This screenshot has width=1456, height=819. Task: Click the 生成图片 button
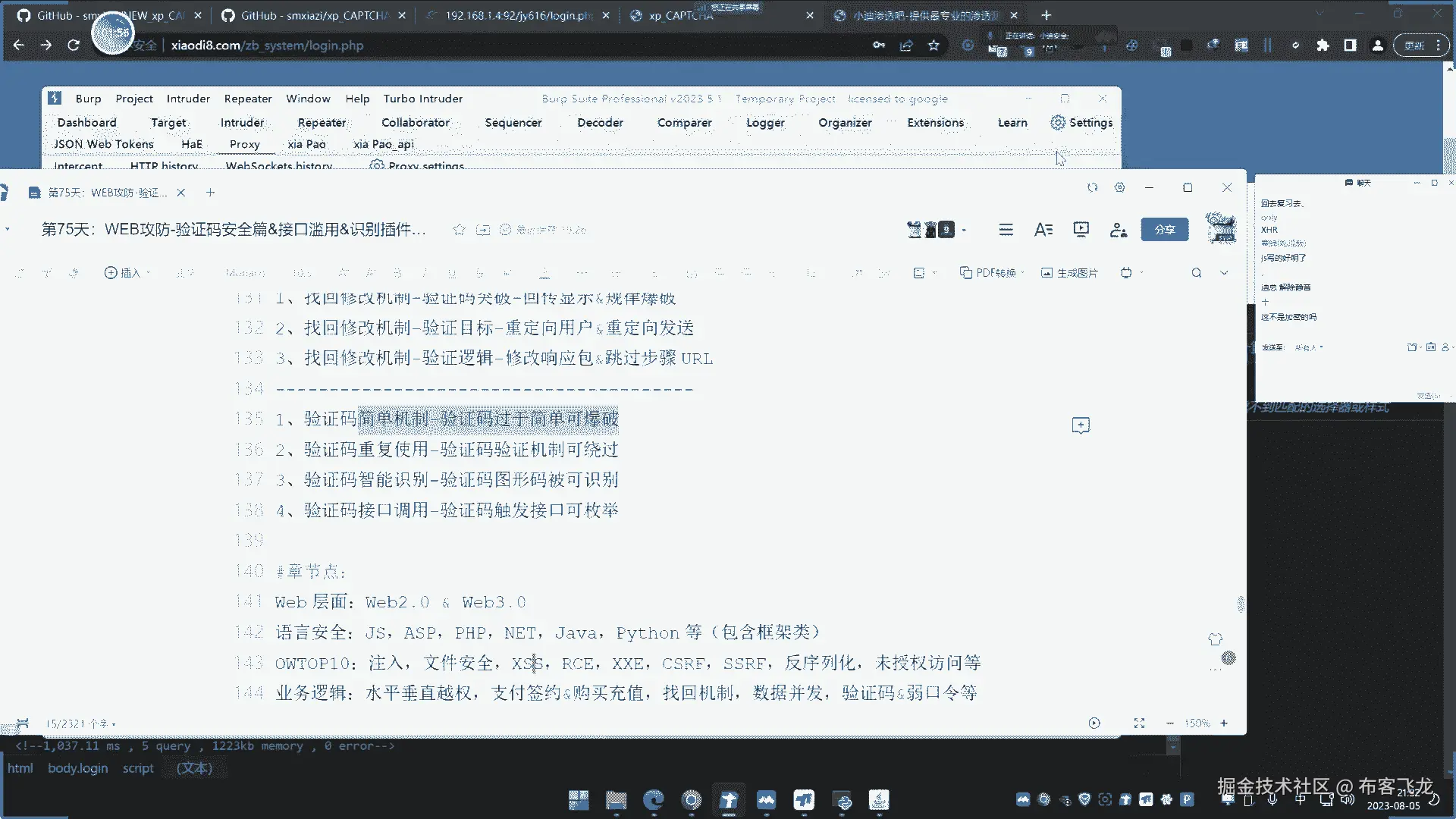pos(1069,273)
